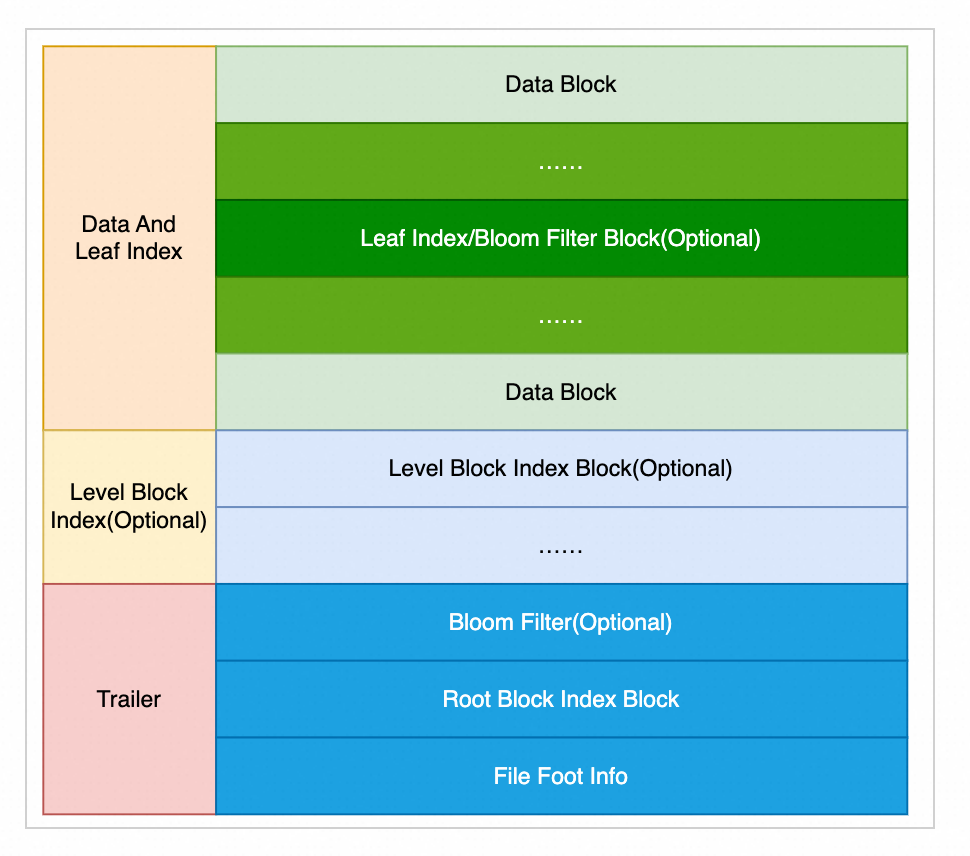Click the 'Root Block Index Block' text
970x856 pixels.
coord(560,699)
